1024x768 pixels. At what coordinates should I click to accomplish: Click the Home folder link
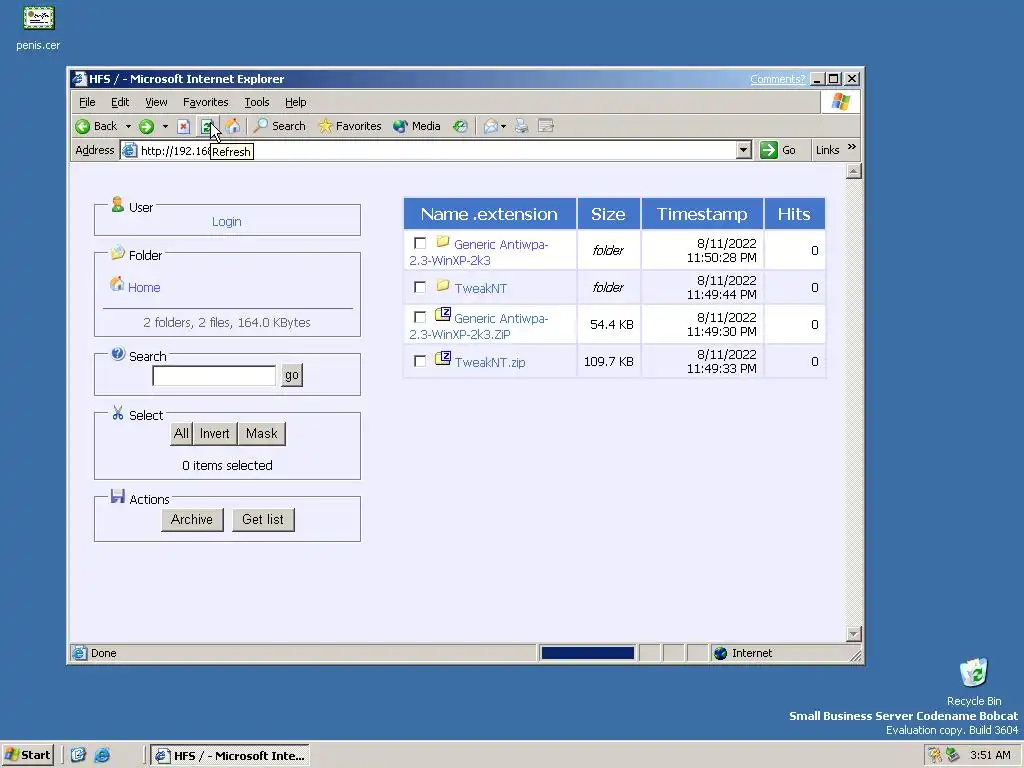144,287
